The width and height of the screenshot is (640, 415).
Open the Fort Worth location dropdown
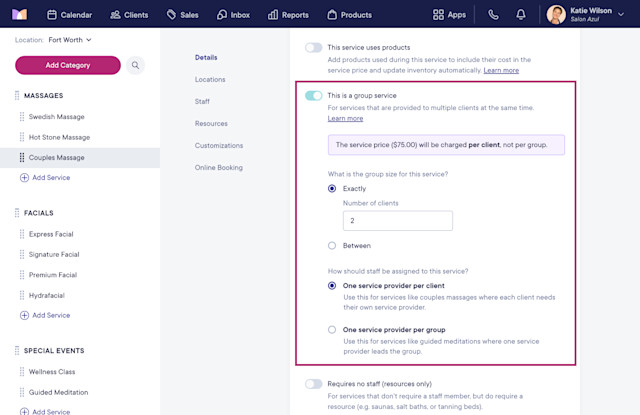click(x=70, y=40)
